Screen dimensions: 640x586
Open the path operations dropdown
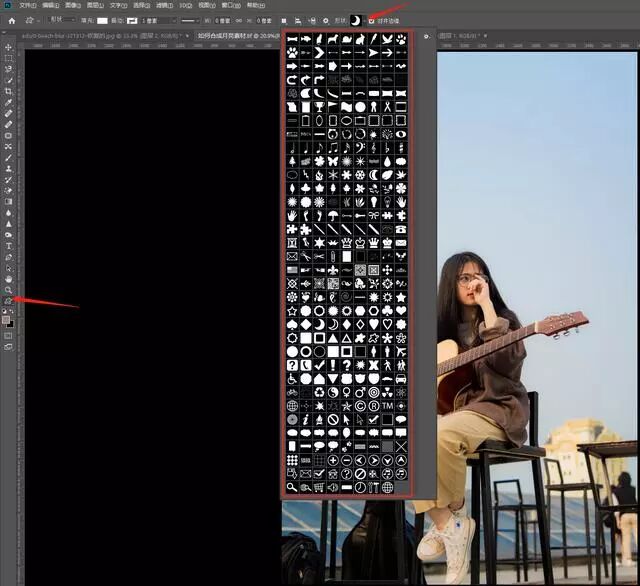click(284, 21)
